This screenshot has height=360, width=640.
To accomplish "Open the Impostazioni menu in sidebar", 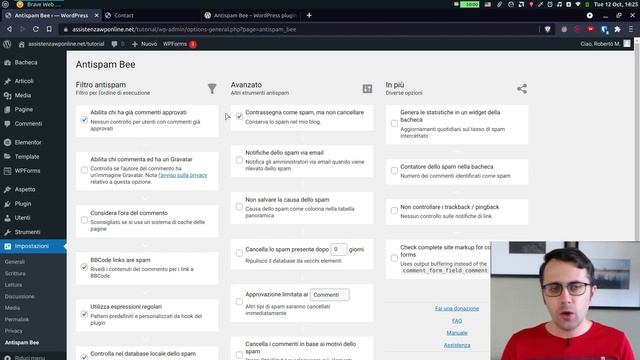I will [33, 246].
